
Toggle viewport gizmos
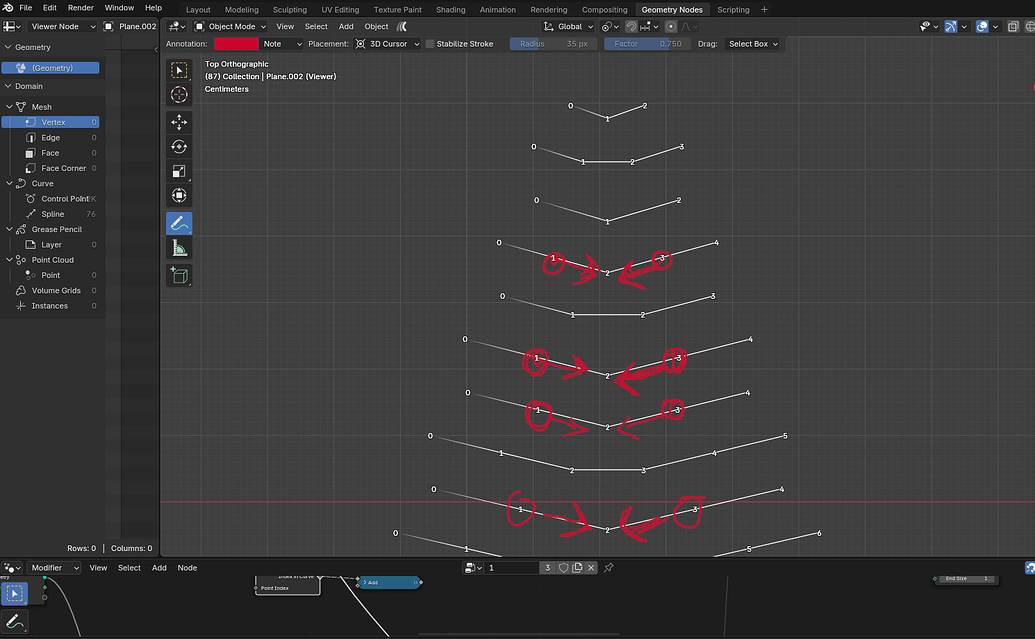click(x=951, y=26)
